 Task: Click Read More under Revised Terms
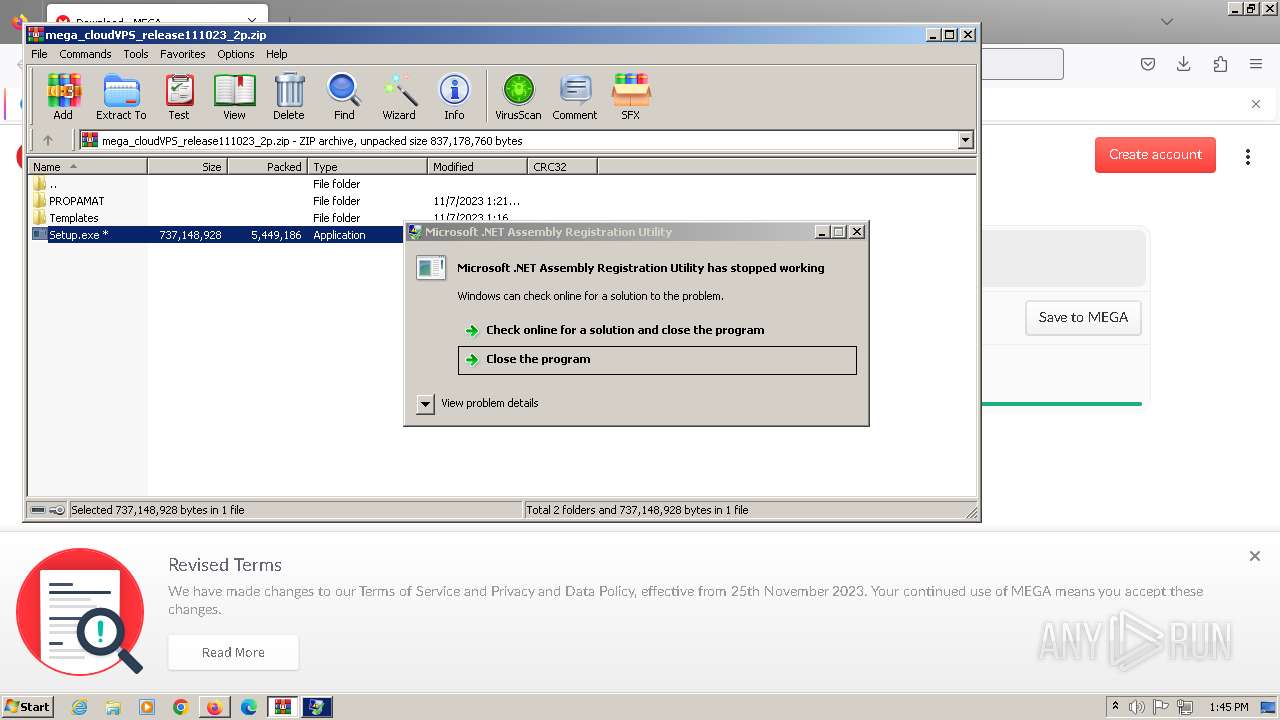233,653
